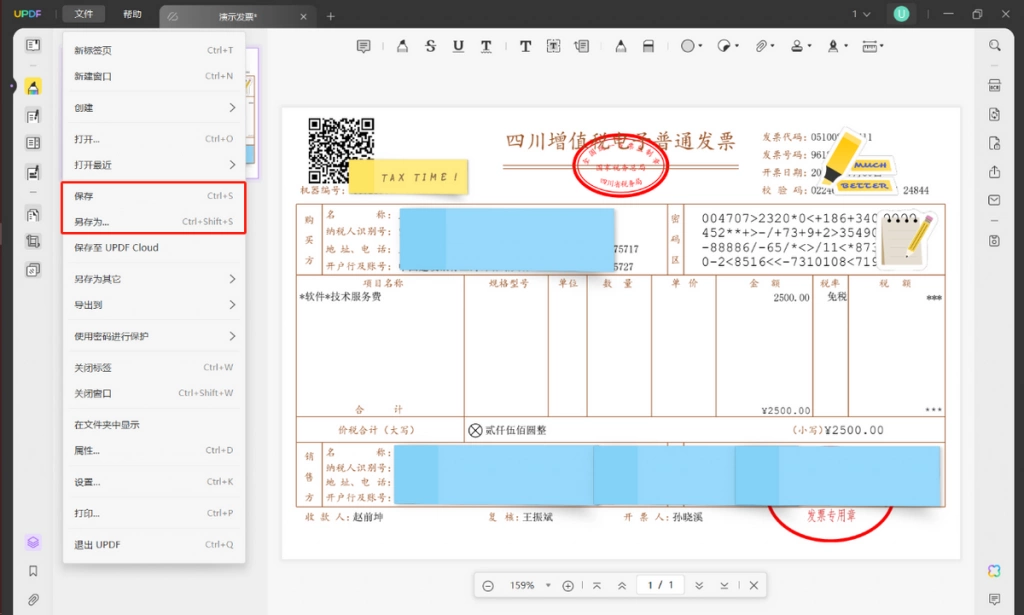This screenshot has height=615, width=1024.
Task: Zoom in with the plus button
Action: pos(568,586)
